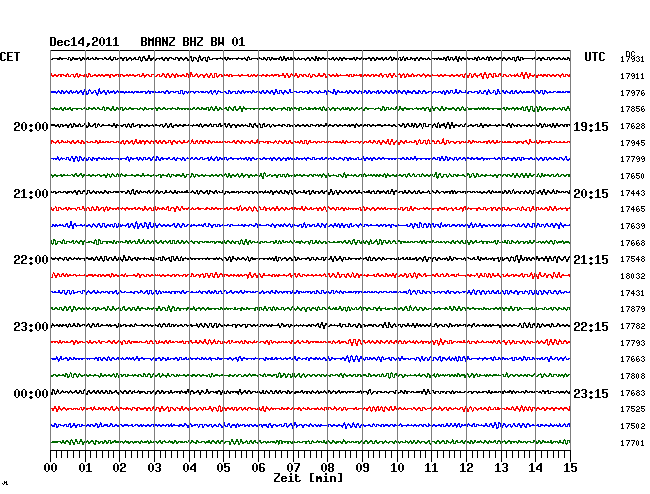Click the UTC time label "23:15"
650x494 pixels.
coord(591,393)
